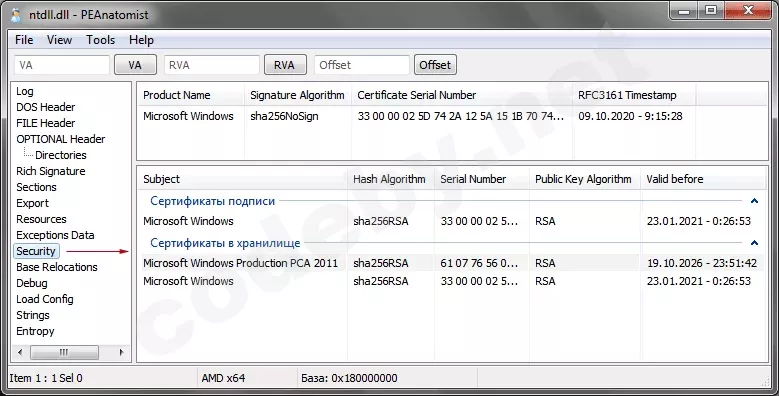Click the RVA go button
Screen dimensions: 779x396
pos(285,65)
